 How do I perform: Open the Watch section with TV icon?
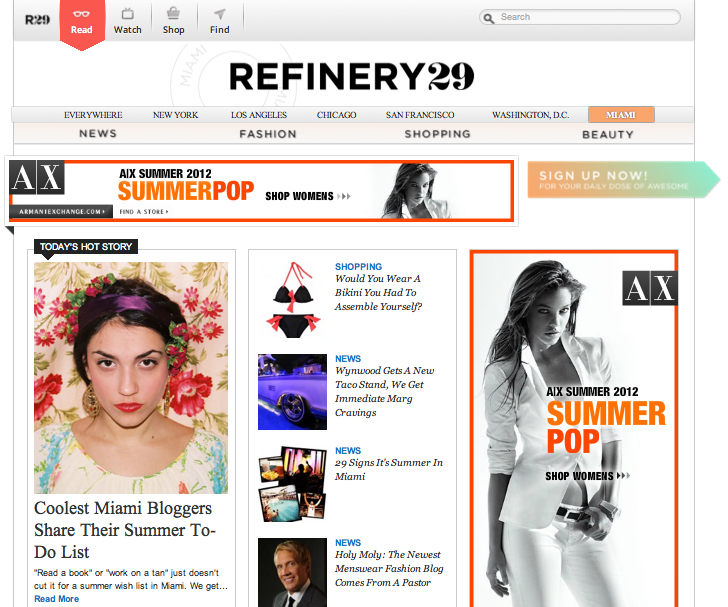(x=128, y=22)
